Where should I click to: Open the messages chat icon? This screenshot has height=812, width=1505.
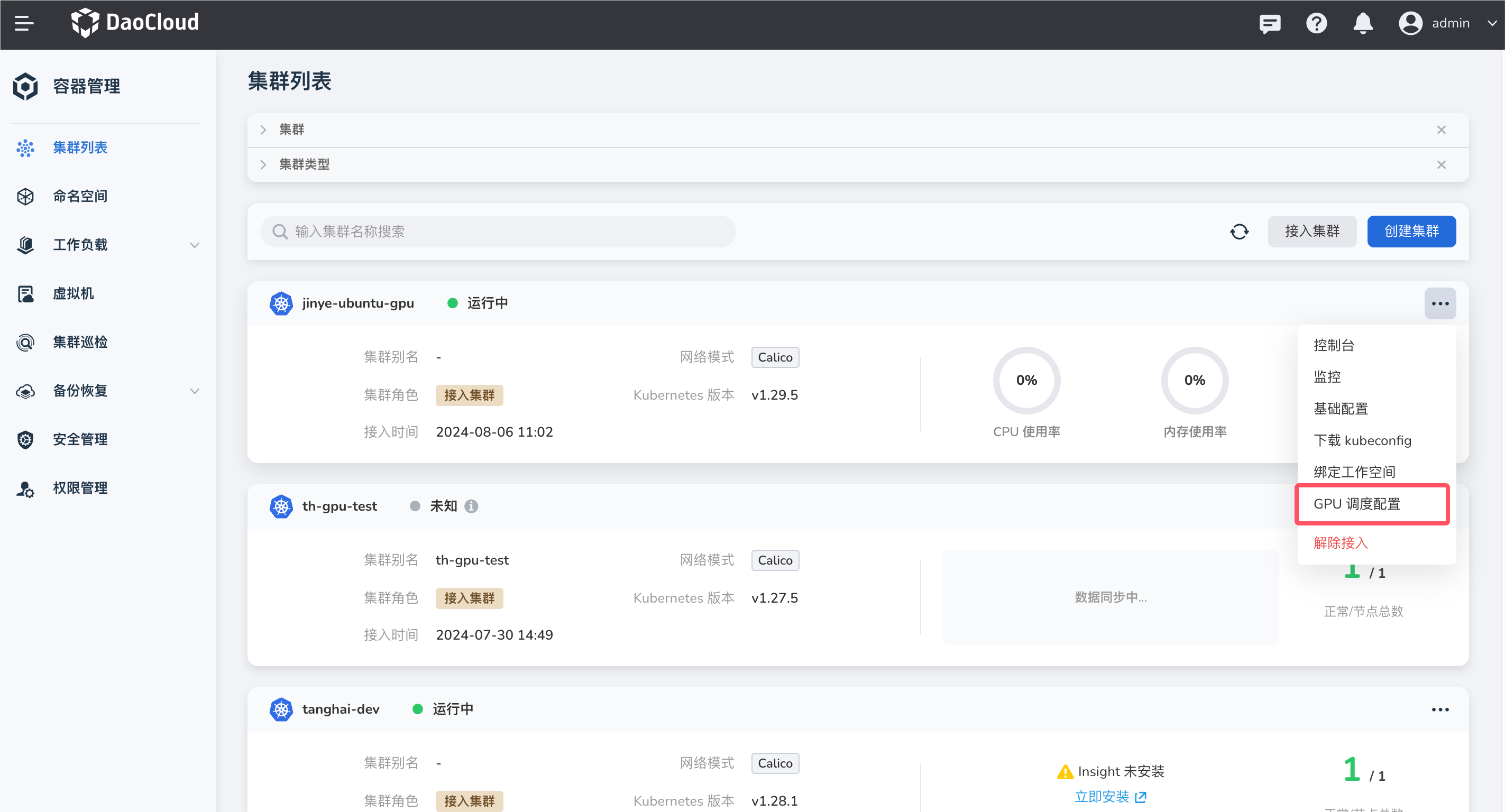(1270, 23)
